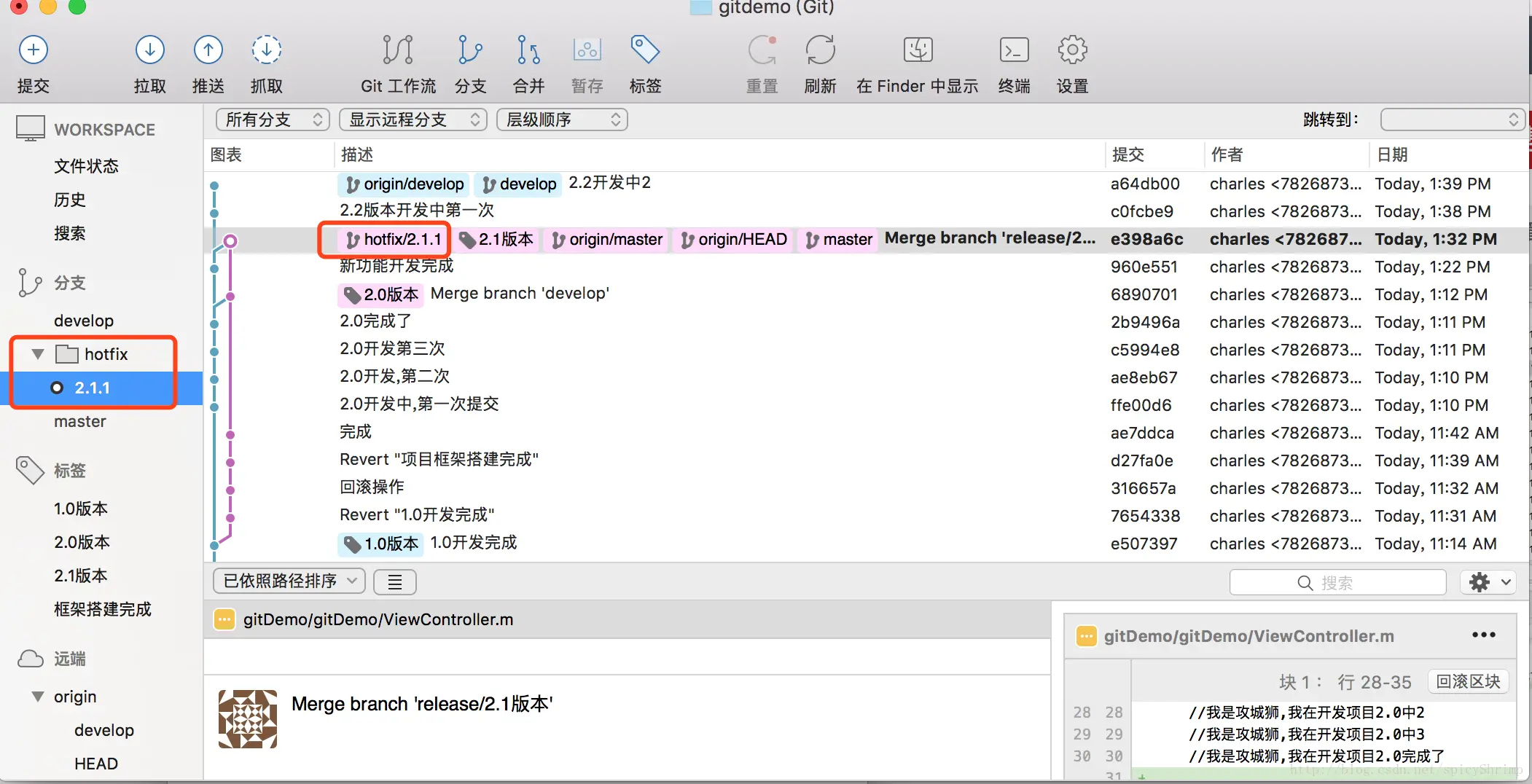Open the Git 工作流 (Git Flow) tool

pyautogui.click(x=398, y=50)
